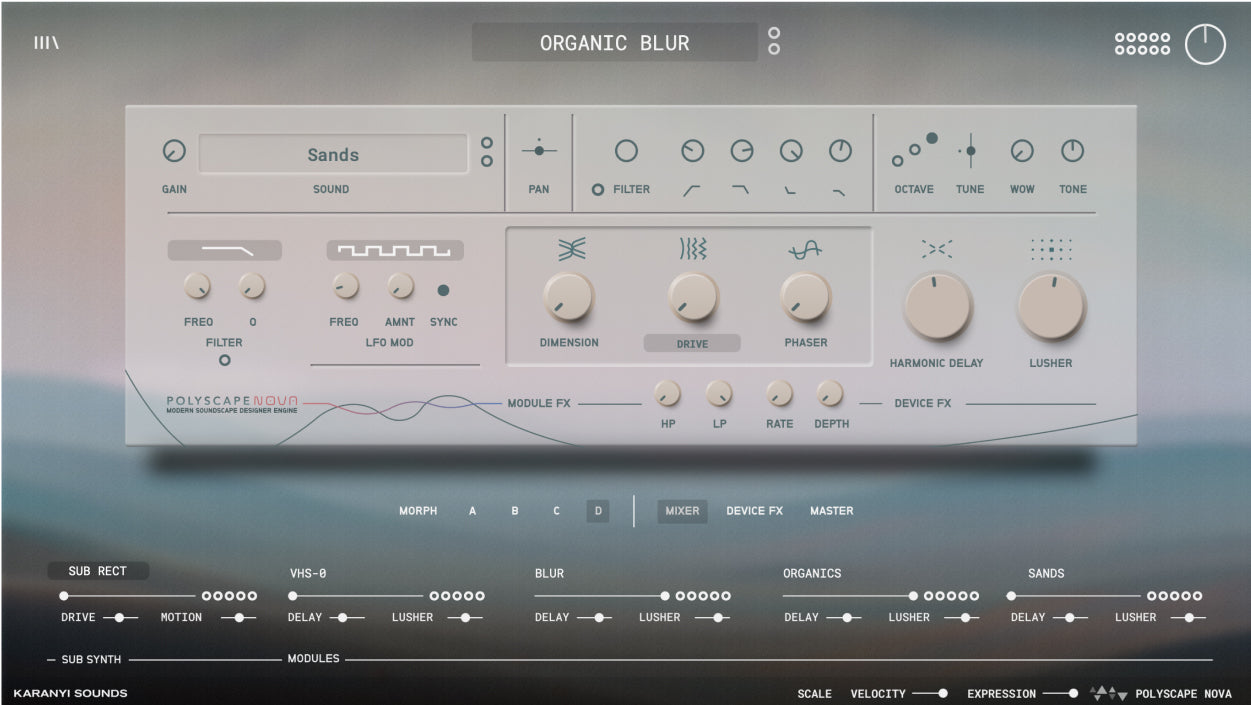1251x705 pixels.
Task: Click the Lusher dotted icon
Action: (x=1050, y=249)
